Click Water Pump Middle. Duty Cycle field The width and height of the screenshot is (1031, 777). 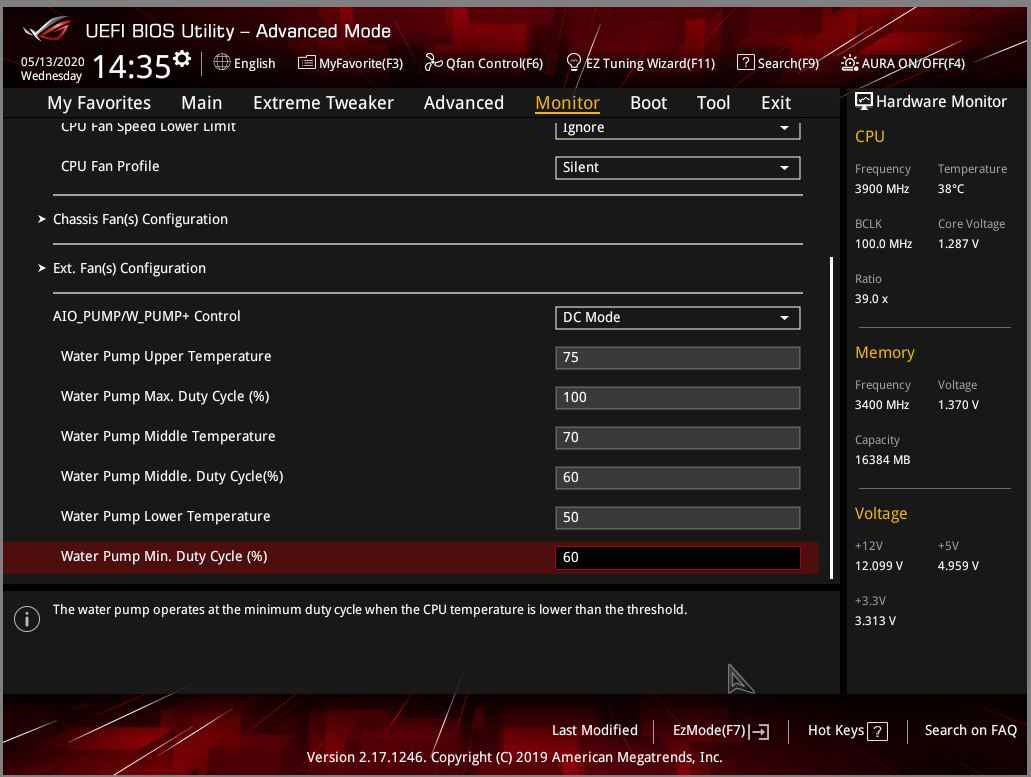[x=678, y=478]
